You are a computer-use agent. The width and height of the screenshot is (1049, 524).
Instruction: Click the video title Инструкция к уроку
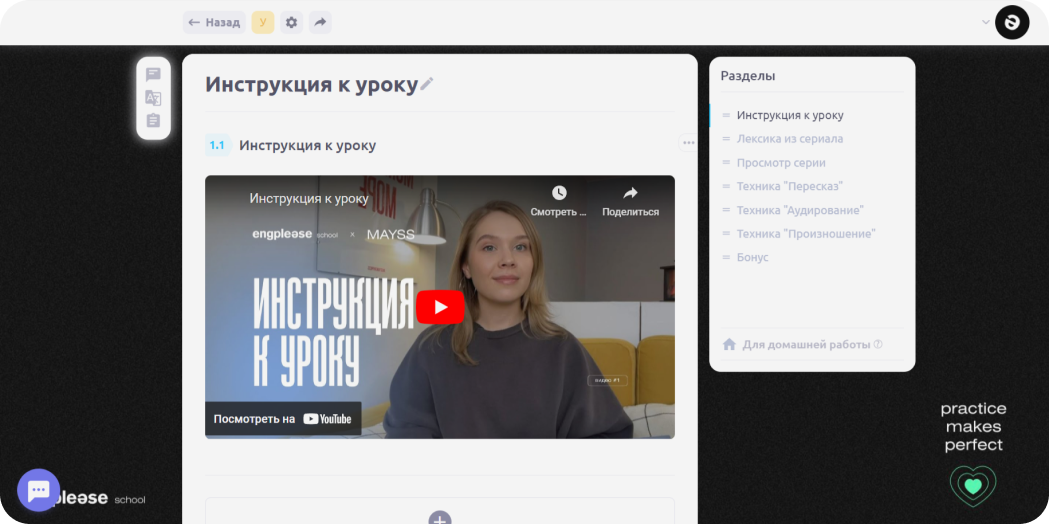pos(309,199)
